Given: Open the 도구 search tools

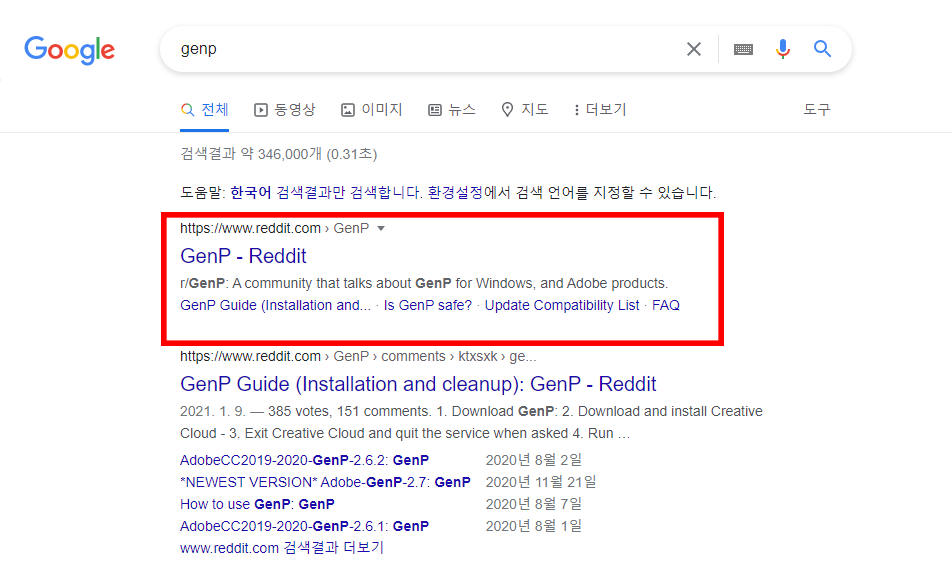Looking at the screenshot, I should 817,110.
